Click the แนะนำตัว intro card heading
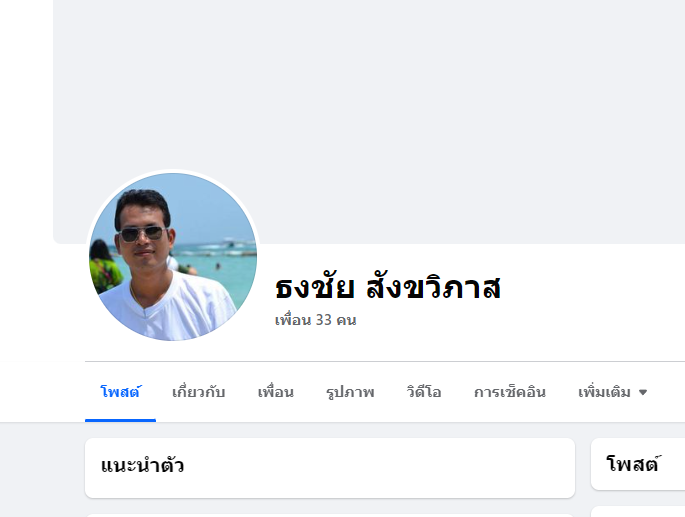 [x=142, y=465]
